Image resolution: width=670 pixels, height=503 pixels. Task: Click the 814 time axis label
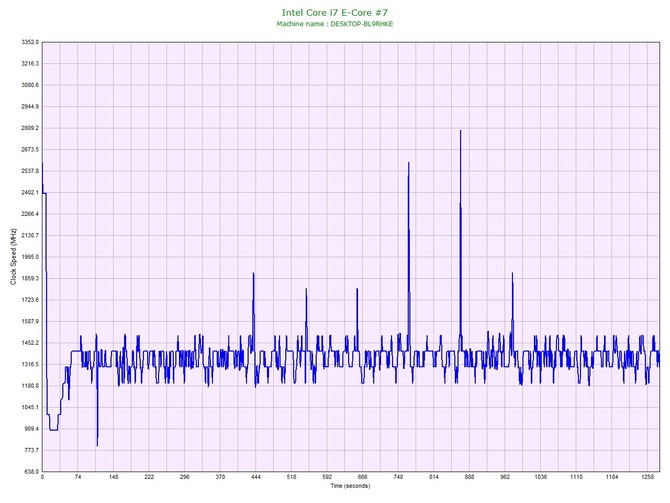(x=434, y=477)
